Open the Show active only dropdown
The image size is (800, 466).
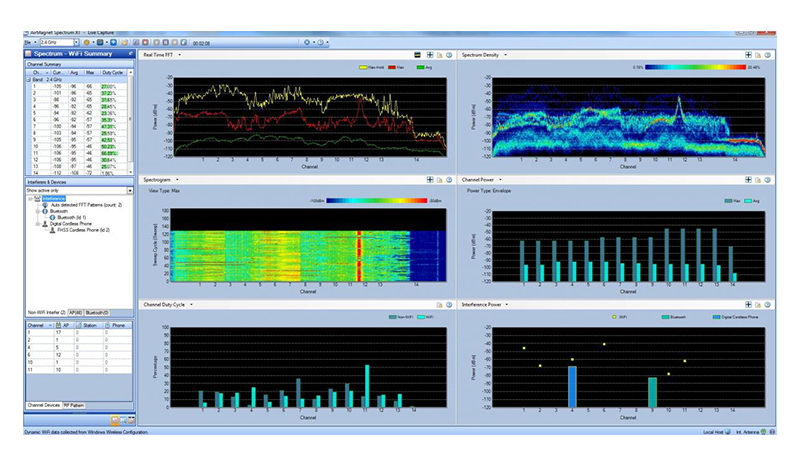pos(129,190)
